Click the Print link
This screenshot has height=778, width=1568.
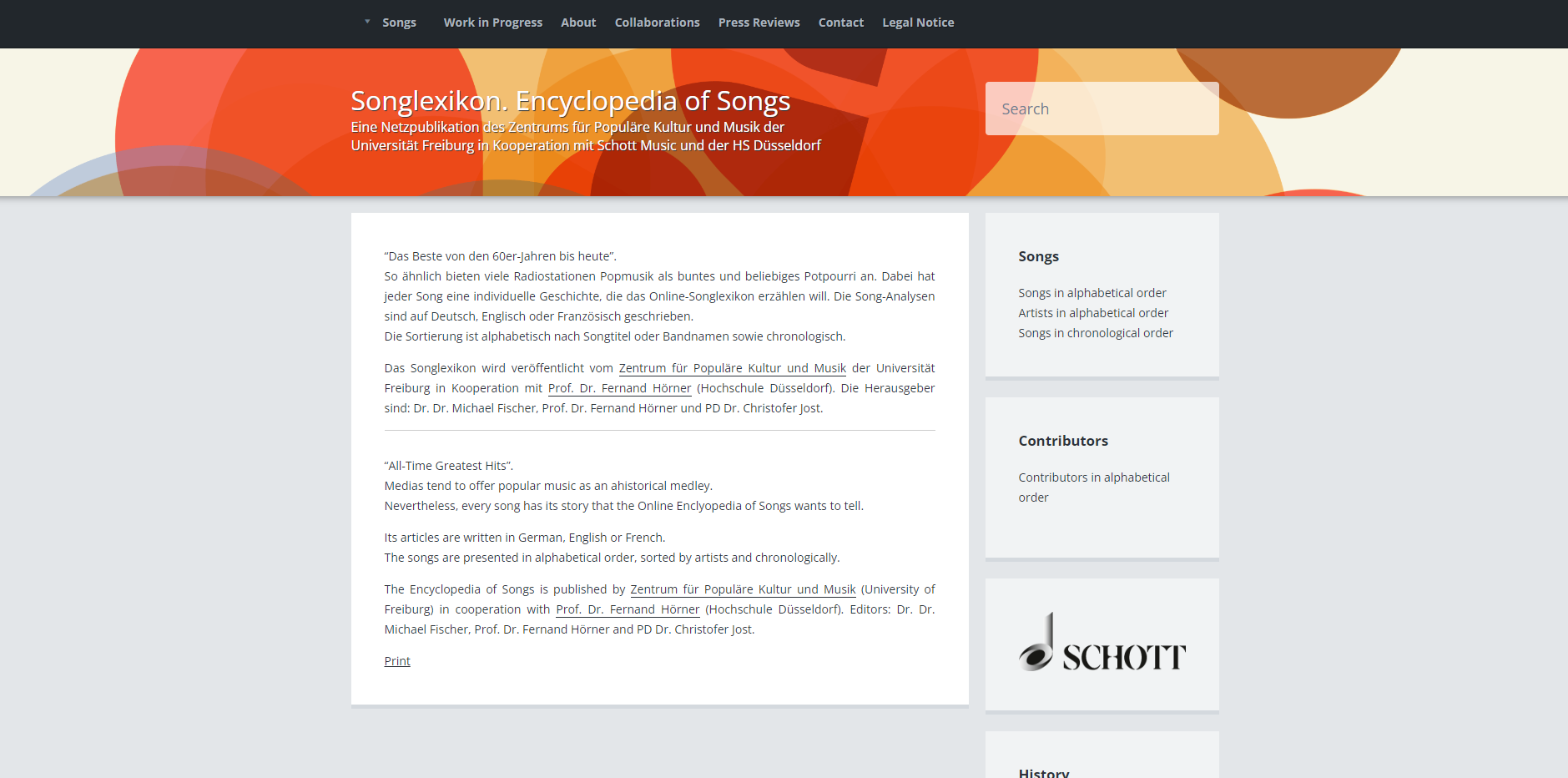[x=397, y=661]
